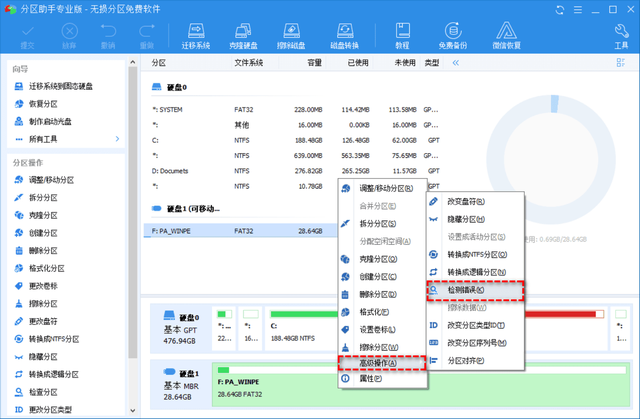Open the 克隆硬盘 clone disk tool
This screenshot has height=419, width=640.
[243, 36]
